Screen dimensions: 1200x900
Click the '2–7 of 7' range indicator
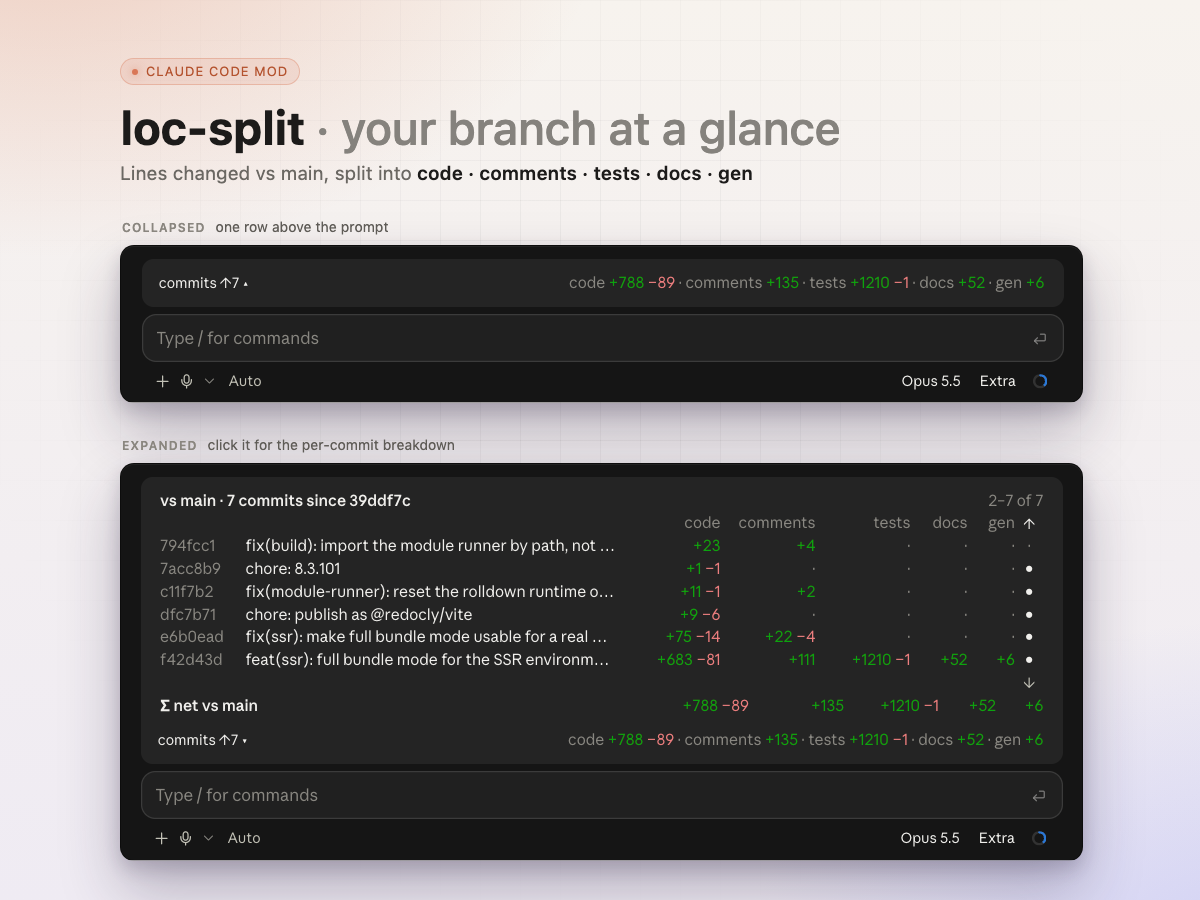(x=1016, y=501)
